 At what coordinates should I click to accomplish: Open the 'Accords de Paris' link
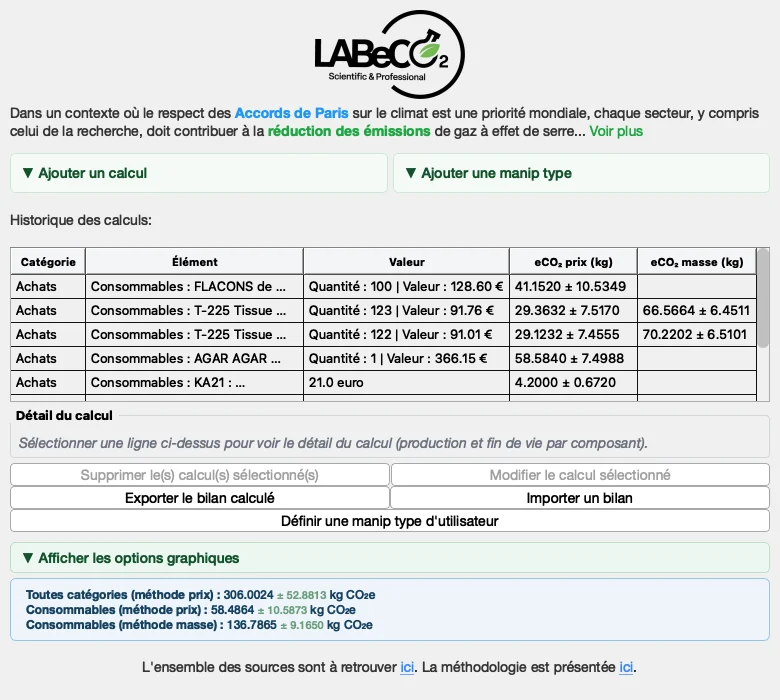point(292,113)
